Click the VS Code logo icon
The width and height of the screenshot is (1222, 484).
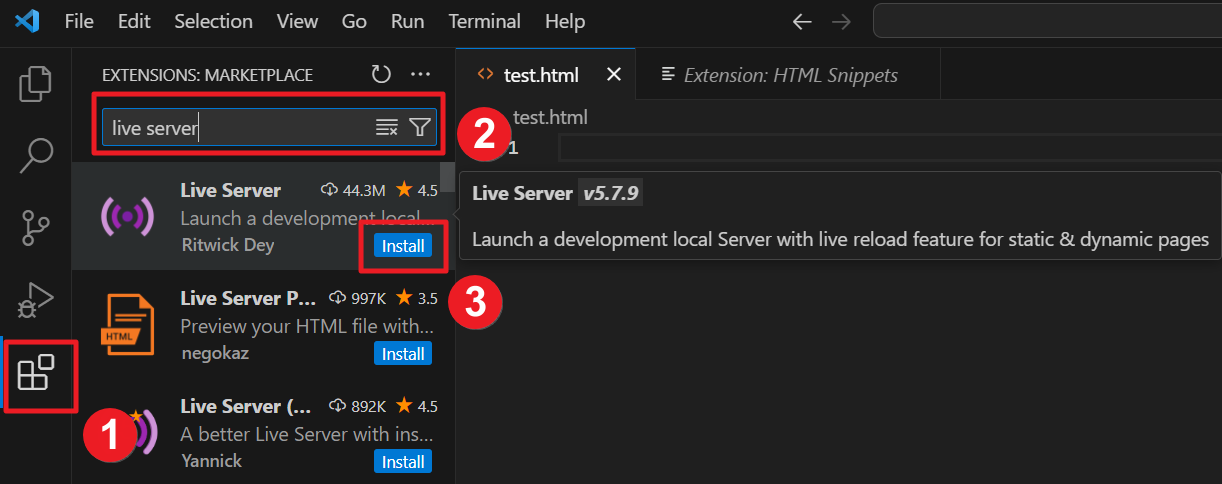click(x=27, y=20)
